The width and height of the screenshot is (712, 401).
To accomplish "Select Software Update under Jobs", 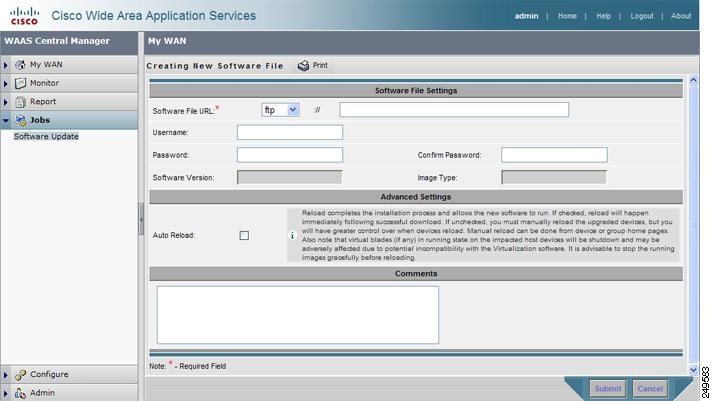I will [46, 136].
